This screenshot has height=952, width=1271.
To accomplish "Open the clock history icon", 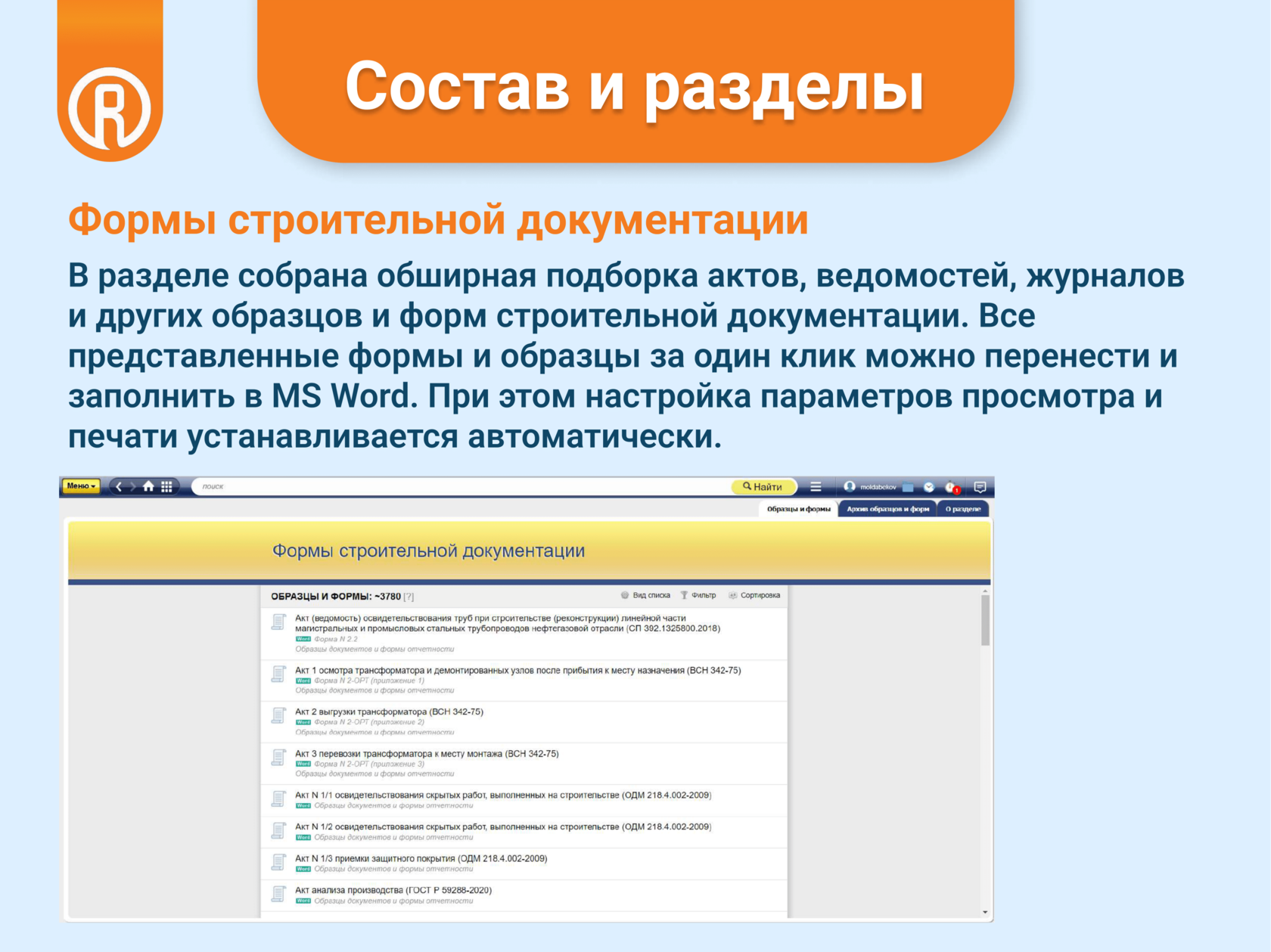I will click(929, 487).
